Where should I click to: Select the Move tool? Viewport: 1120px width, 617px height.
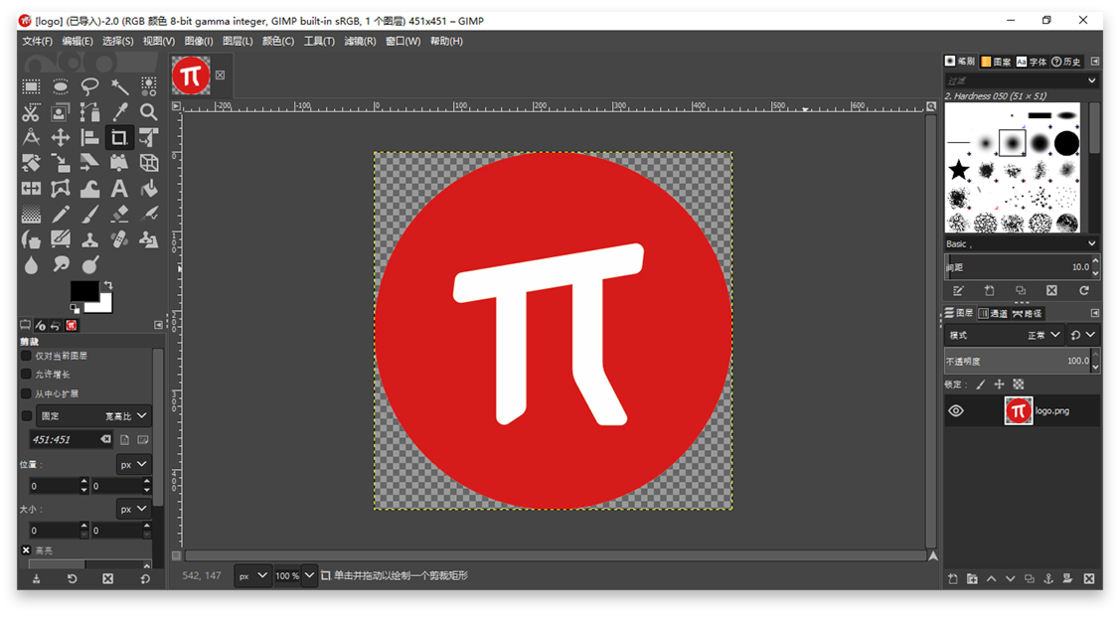point(61,137)
